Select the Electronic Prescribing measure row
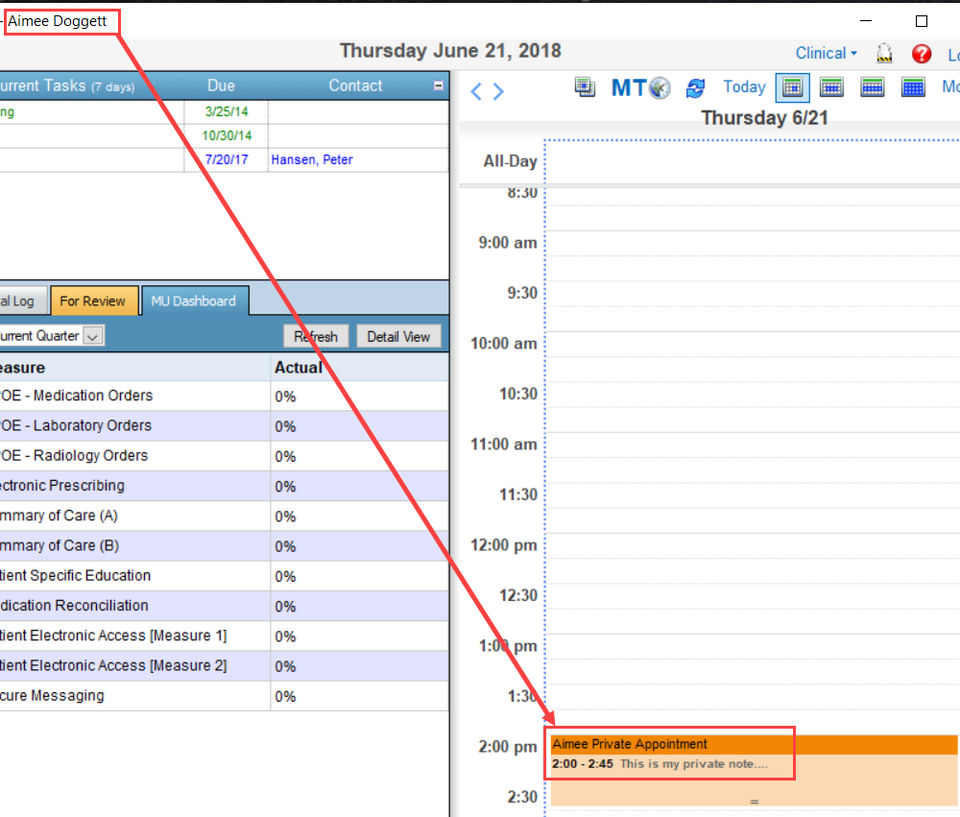Image resolution: width=960 pixels, height=817 pixels. coord(224,486)
